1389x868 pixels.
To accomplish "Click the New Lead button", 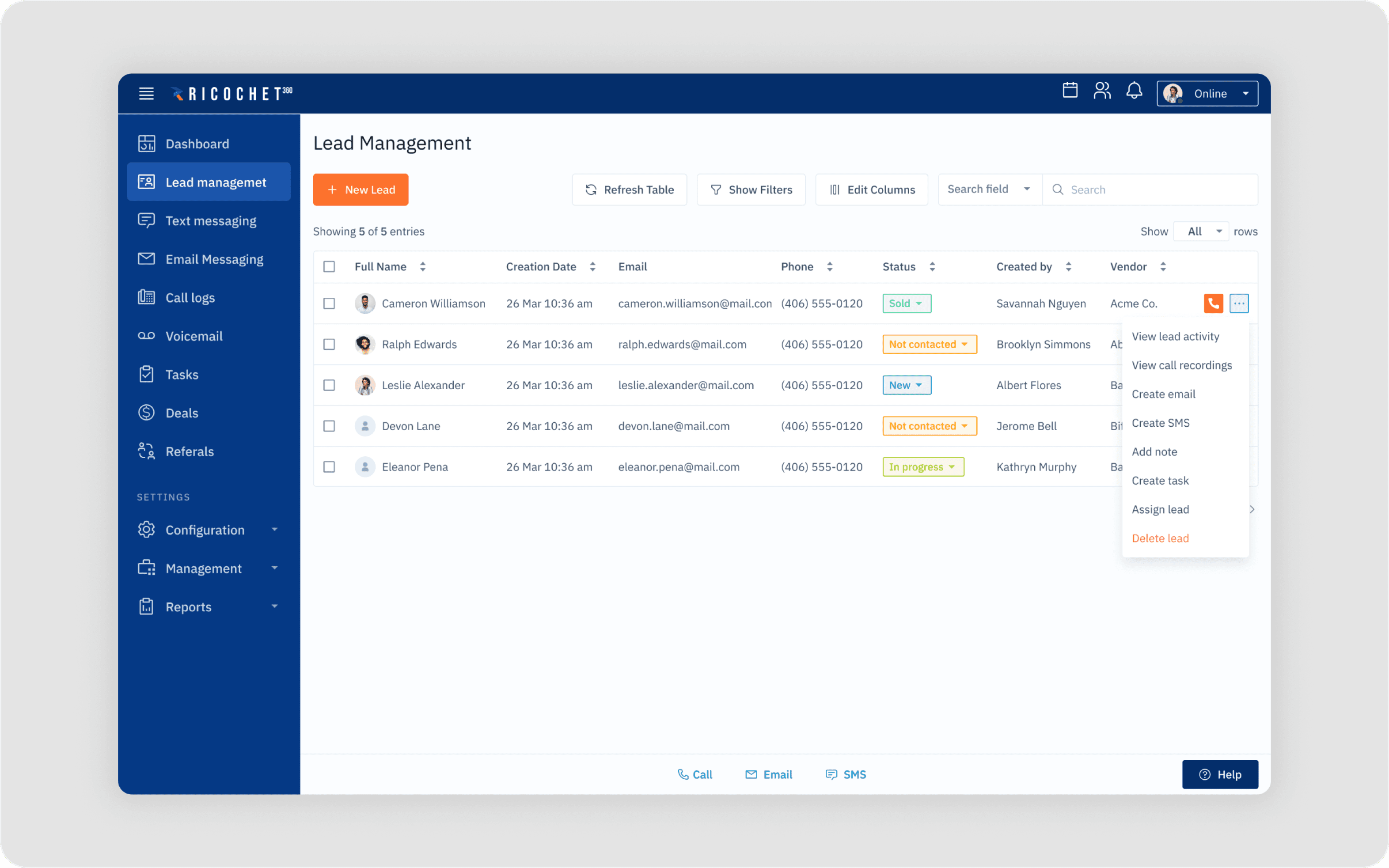I will coord(361,190).
